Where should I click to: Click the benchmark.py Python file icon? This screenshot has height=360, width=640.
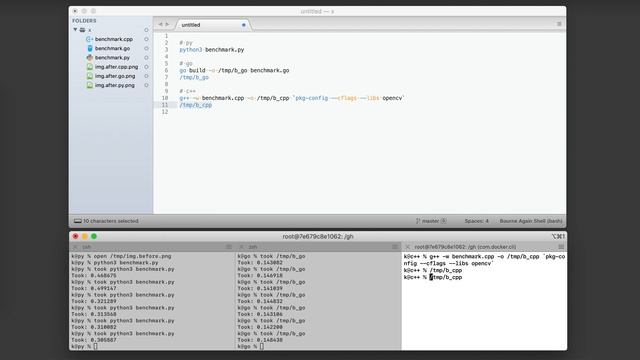[x=90, y=58]
